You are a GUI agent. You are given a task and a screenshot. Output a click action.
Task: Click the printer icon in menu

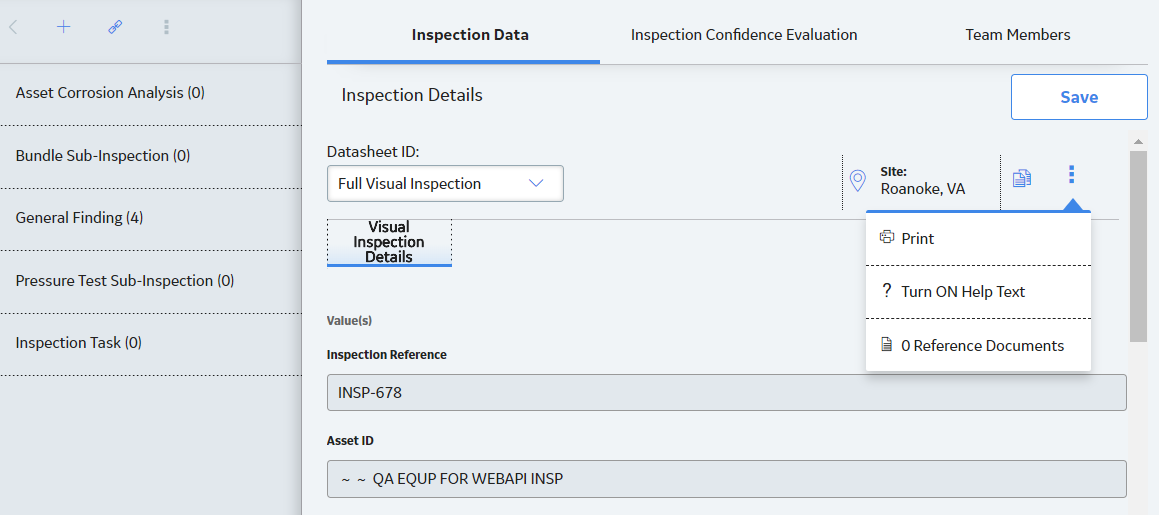887,237
